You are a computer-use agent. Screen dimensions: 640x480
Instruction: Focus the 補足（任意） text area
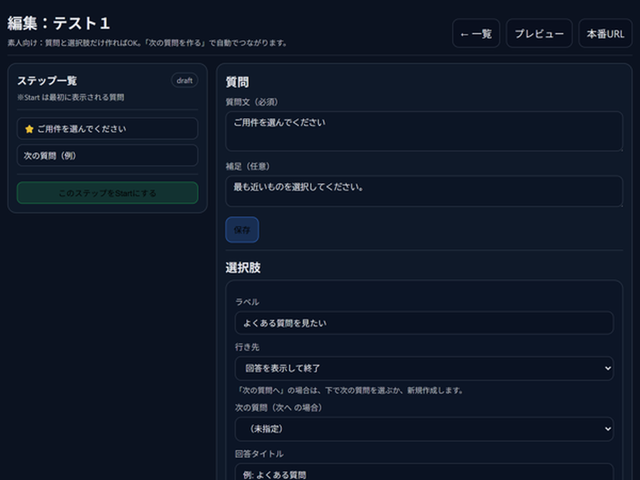click(x=424, y=191)
